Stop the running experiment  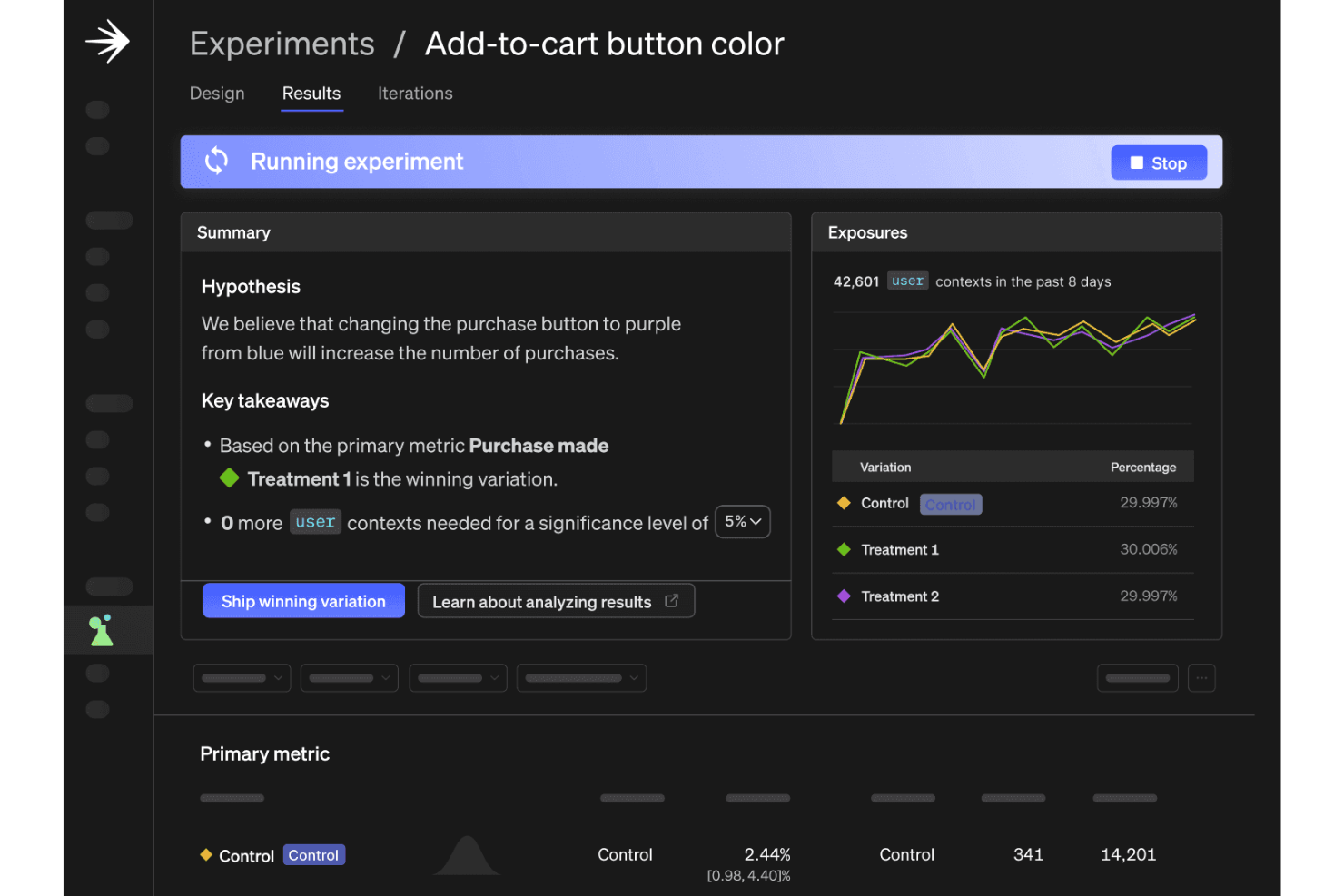pos(1159,162)
